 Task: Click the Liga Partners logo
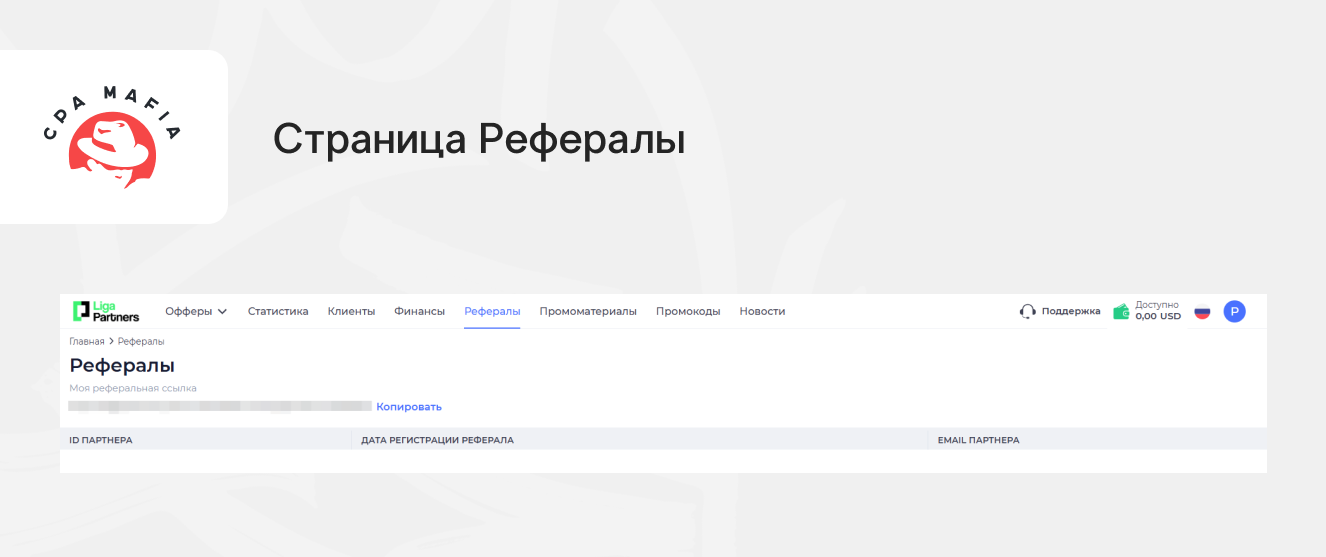pos(106,311)
